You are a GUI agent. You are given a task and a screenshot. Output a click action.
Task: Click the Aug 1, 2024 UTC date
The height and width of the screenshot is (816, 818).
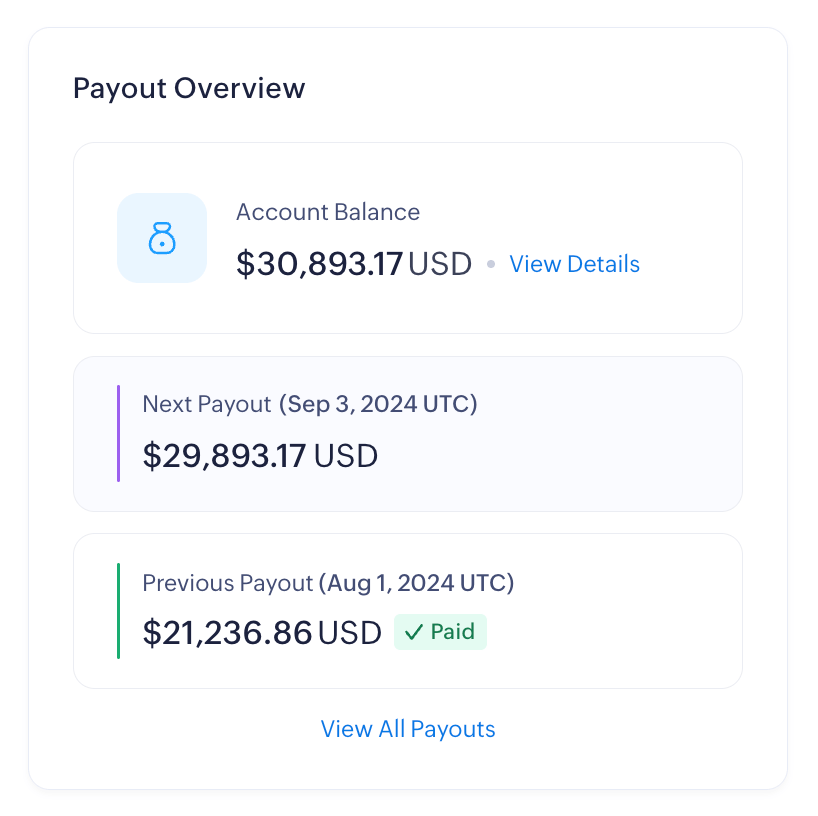pyautogui.click(x=416, y=583)
